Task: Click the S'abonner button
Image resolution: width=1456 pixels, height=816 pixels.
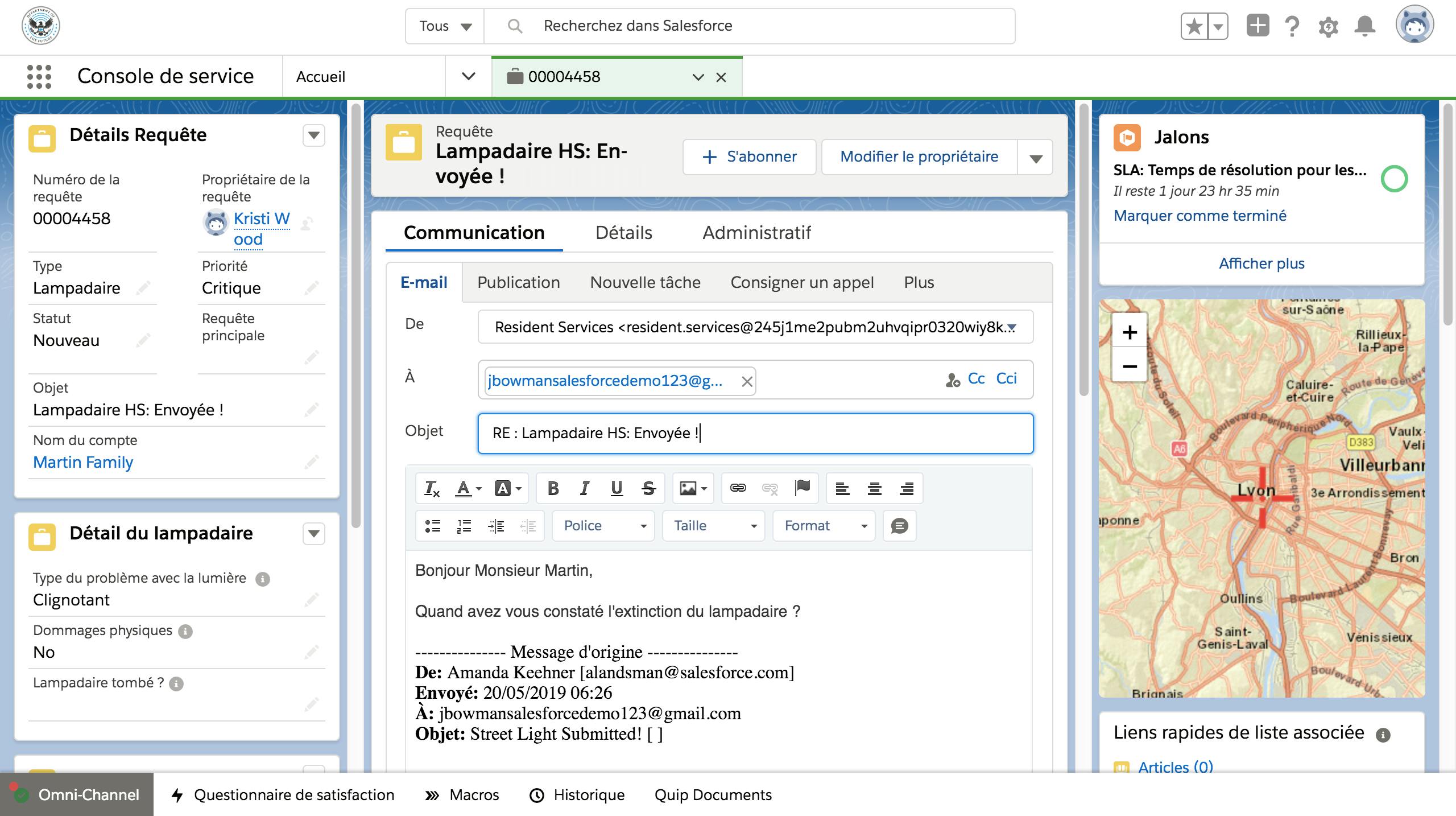Action: (749, 157)
